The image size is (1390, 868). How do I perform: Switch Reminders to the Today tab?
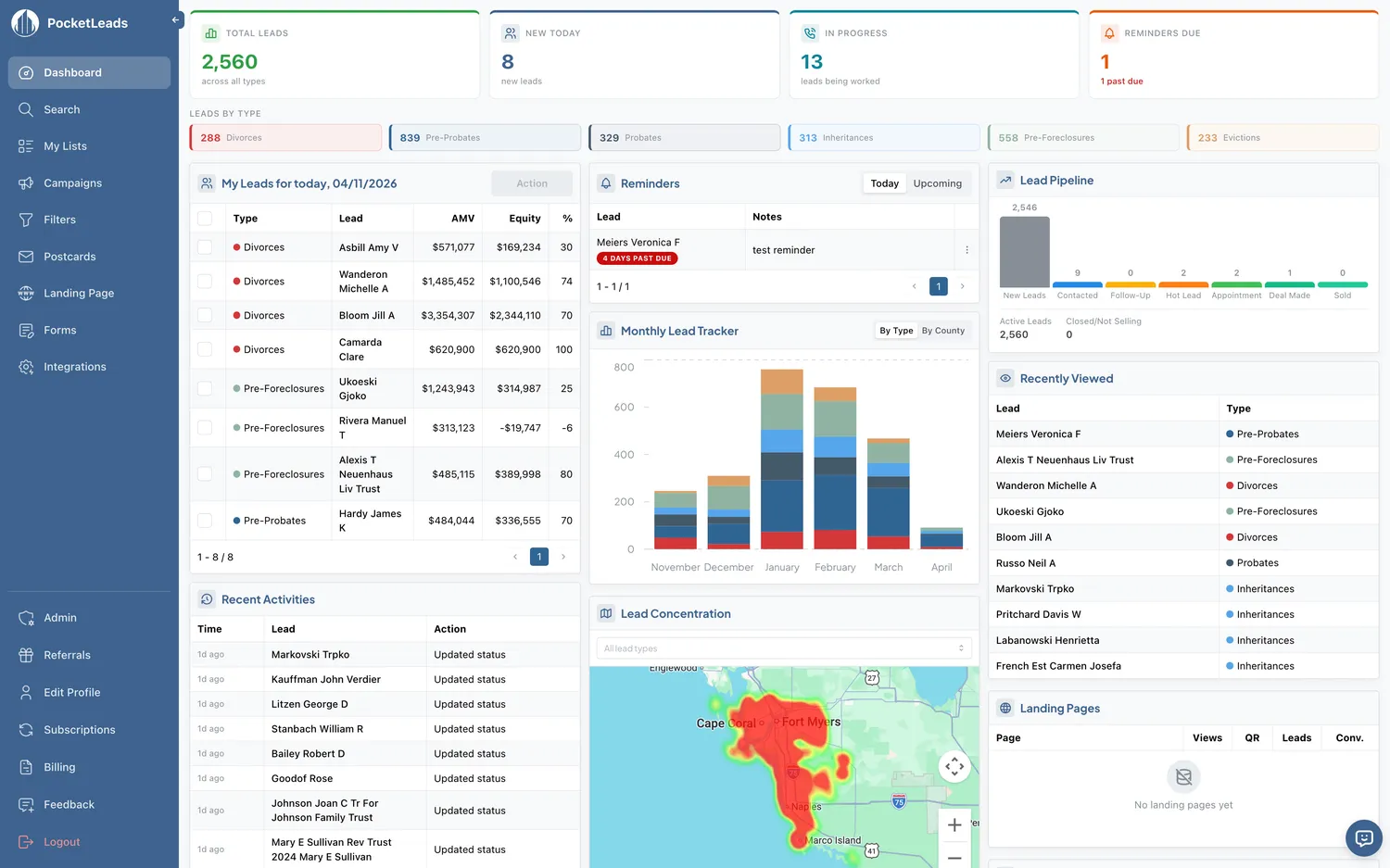pyautogui.click(x=885, y=183)
